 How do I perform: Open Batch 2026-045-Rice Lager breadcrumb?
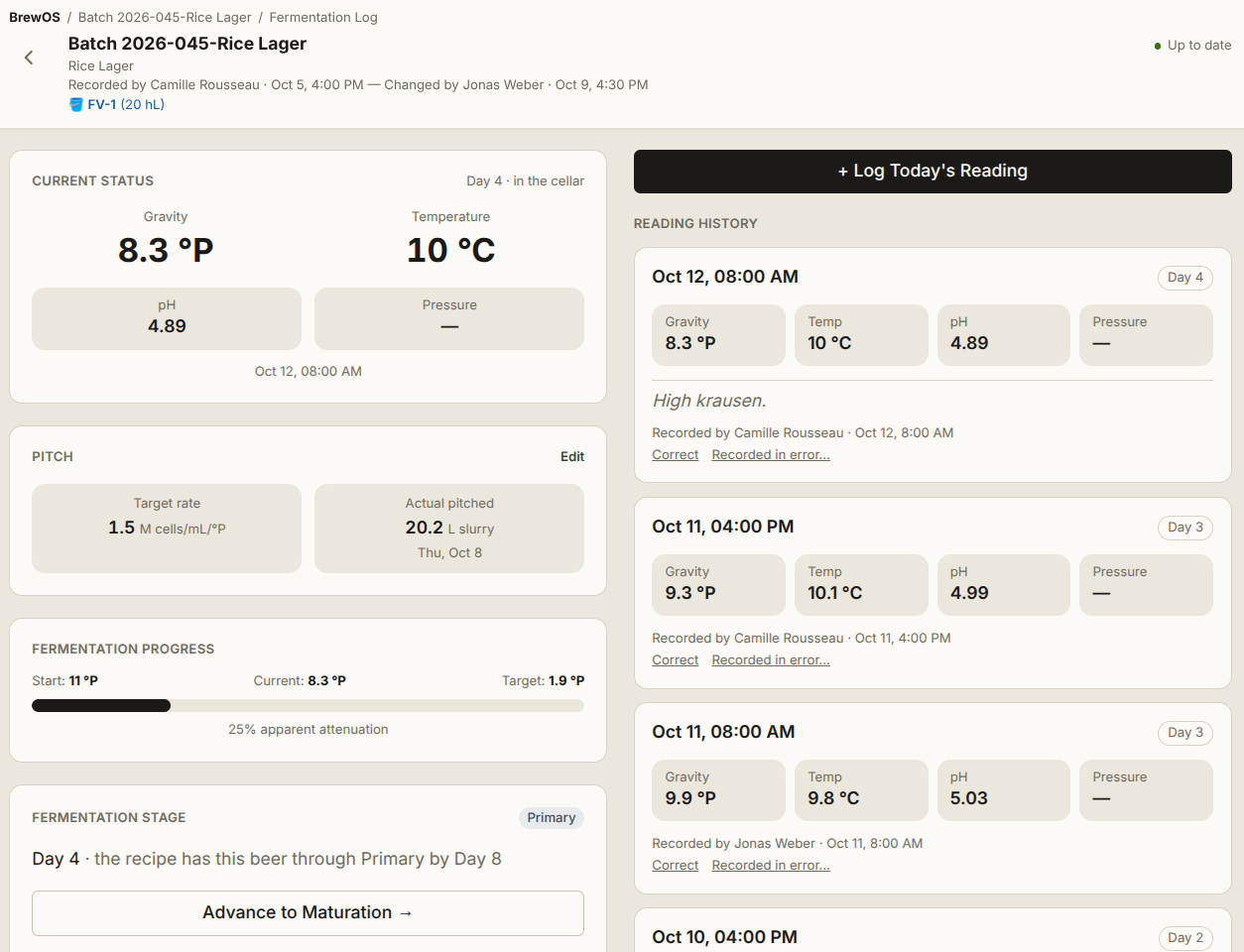click(163, 17)
